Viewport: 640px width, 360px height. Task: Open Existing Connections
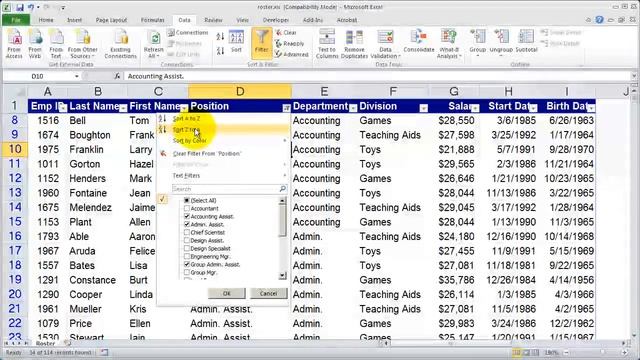(120, 44)
